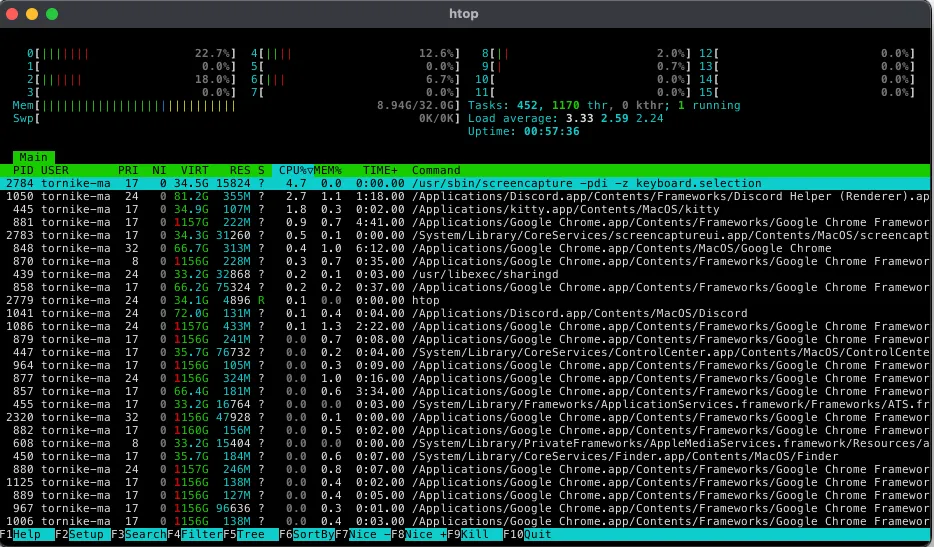
Task: Click the Uptime 00:57:36 value
Action: click(x=551, y=132)
